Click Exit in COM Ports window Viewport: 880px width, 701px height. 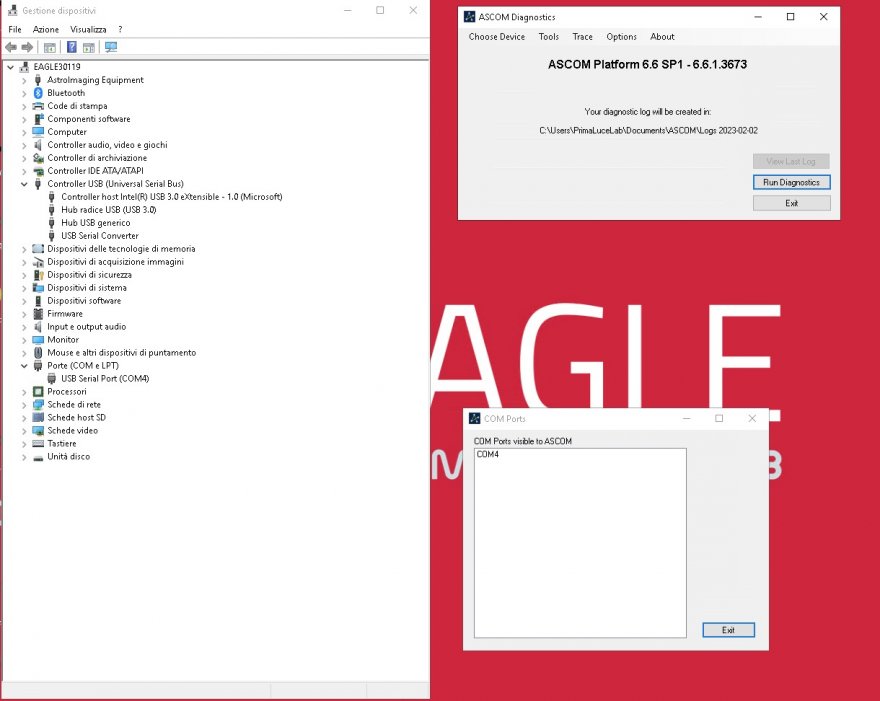(728, 630)
